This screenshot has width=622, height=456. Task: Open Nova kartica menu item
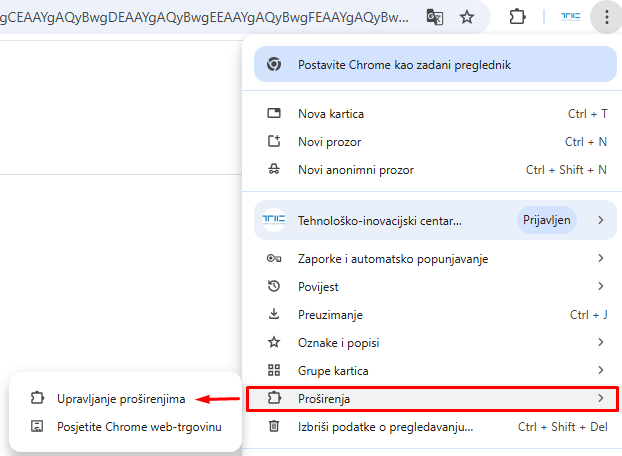[x=331, y=114]
